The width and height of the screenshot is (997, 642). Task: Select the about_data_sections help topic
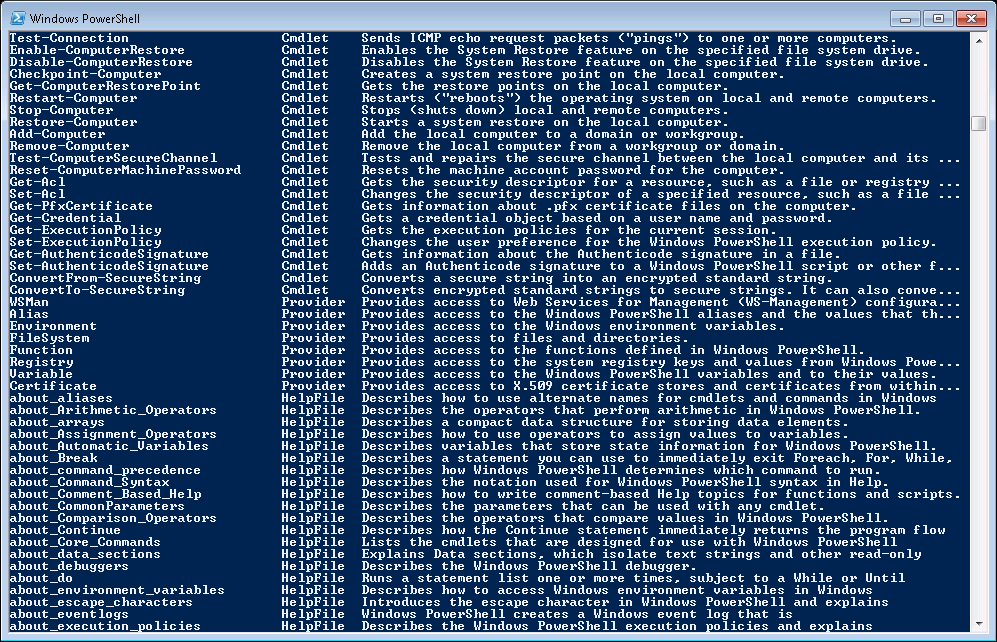click(85, 554)
